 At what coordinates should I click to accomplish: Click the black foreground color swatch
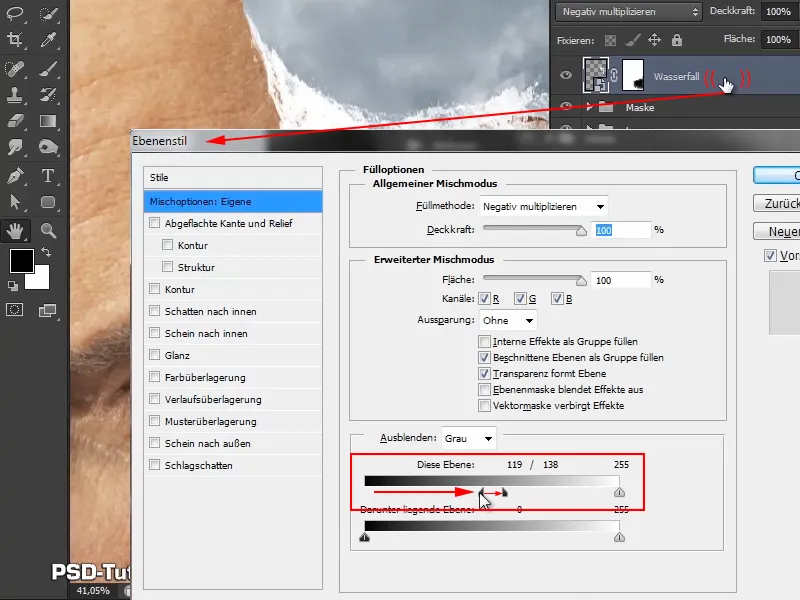[22, 261]
